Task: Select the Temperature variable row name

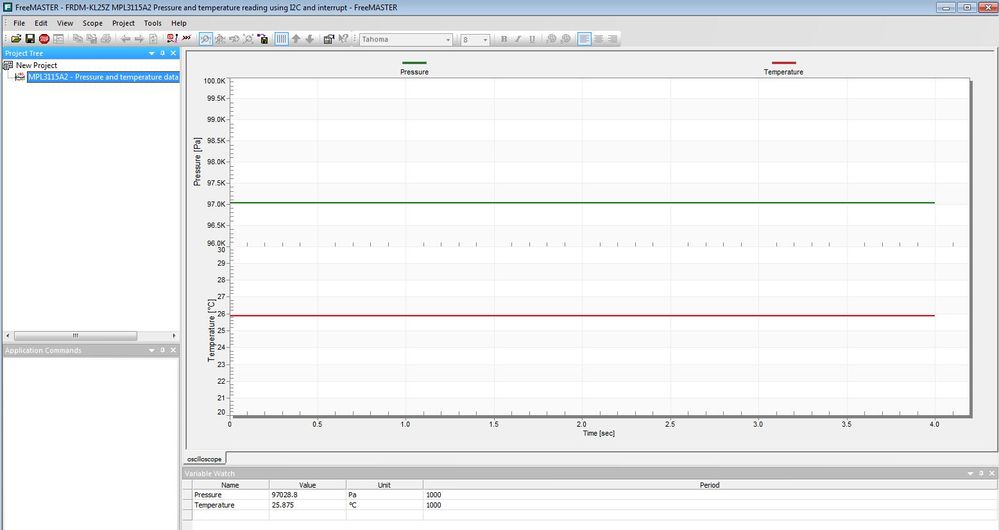Action: [215, 505]
